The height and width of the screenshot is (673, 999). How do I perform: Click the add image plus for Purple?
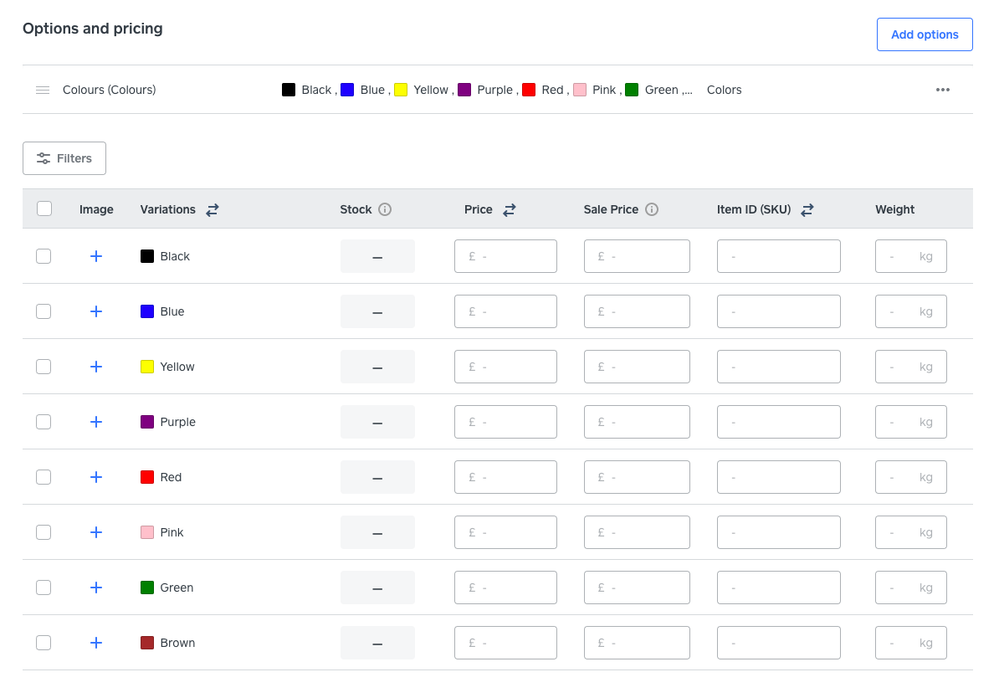96,422
